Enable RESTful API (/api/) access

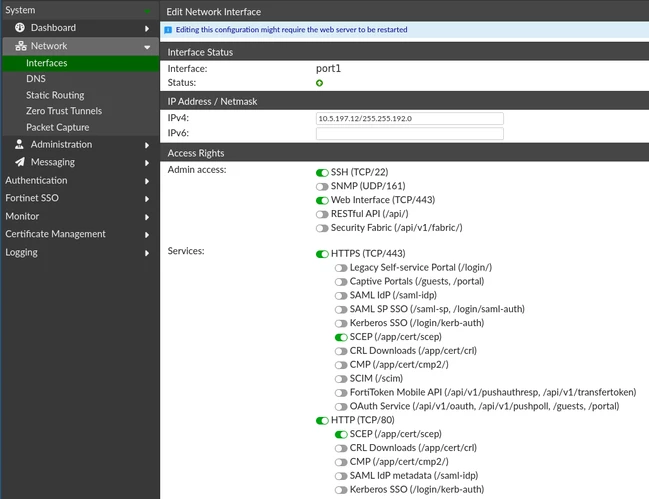pos(322,214)
